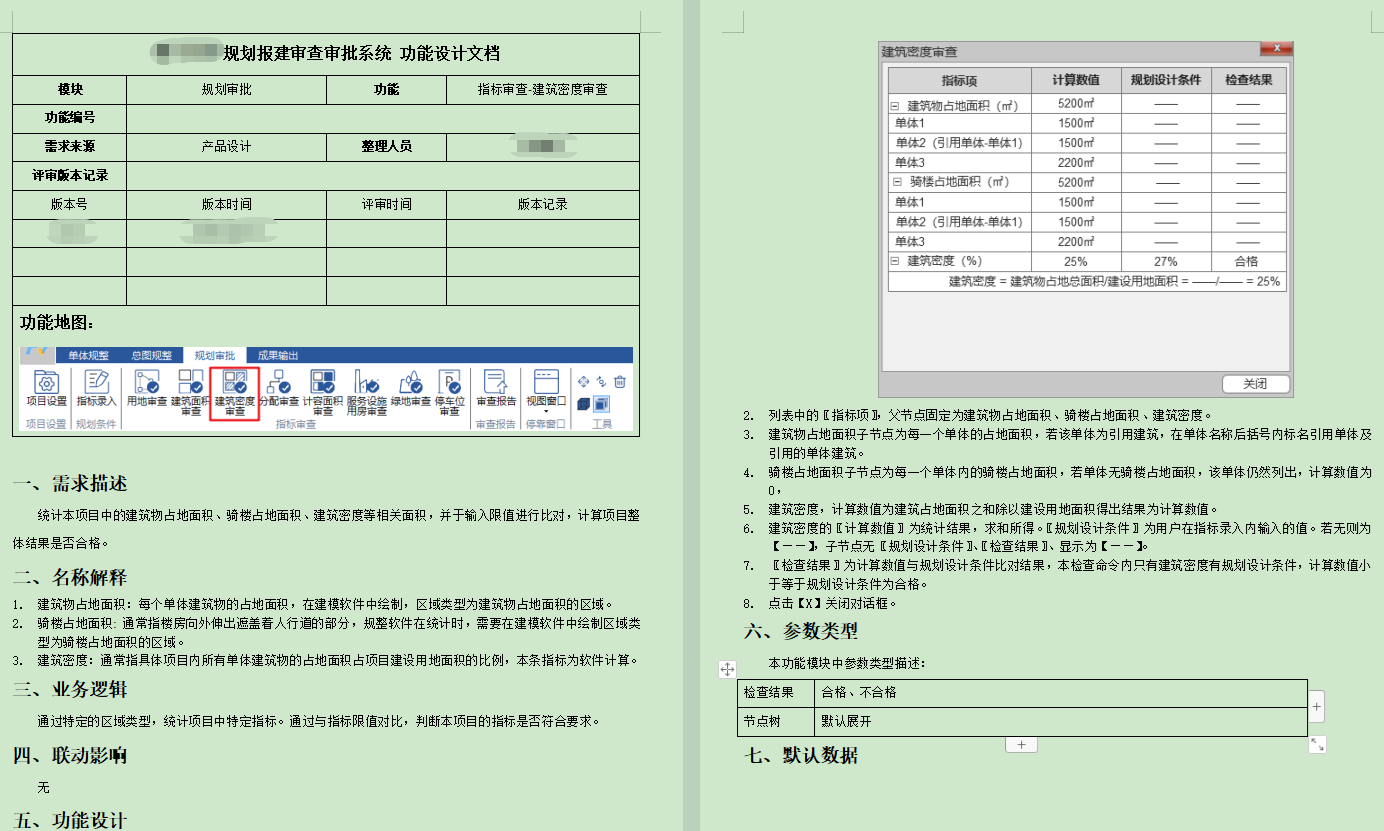Screen dimensions: 1384x831
Task: Click the 功能地图 label
Action: [x=58, y=323]
